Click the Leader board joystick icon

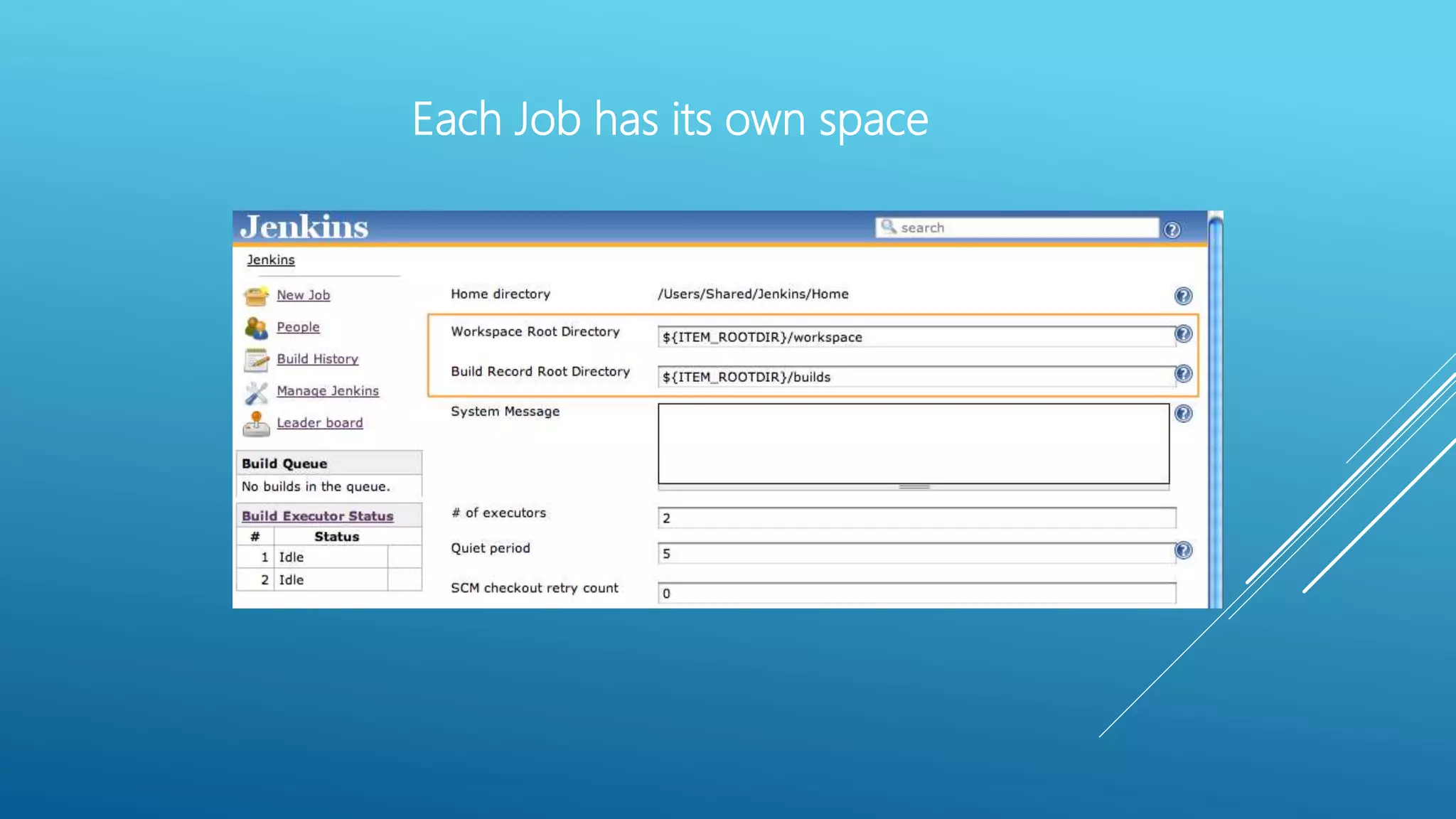[256, 424]
